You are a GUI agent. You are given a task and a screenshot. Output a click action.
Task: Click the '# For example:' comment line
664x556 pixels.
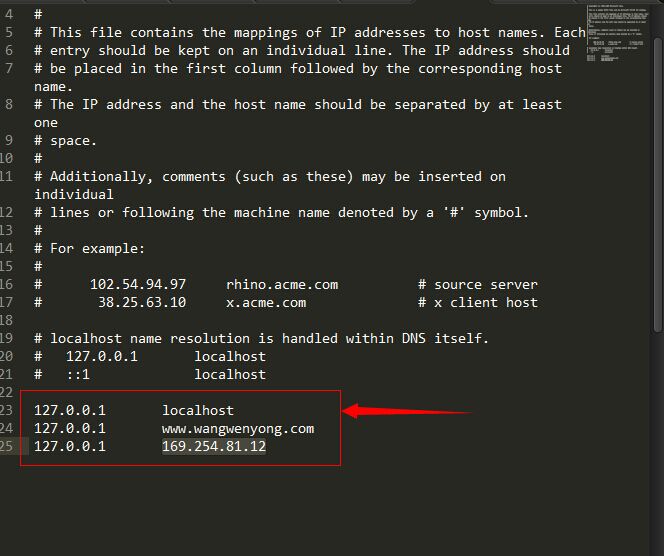tap(90, 248)
